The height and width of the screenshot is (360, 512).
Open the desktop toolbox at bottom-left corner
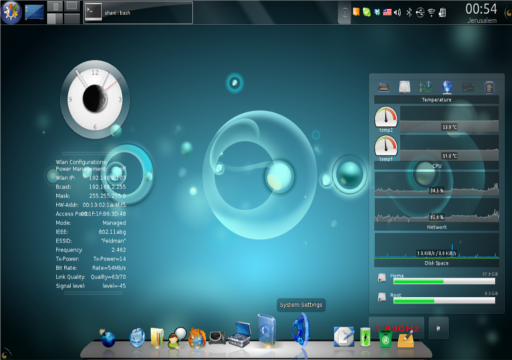(5, 353)
